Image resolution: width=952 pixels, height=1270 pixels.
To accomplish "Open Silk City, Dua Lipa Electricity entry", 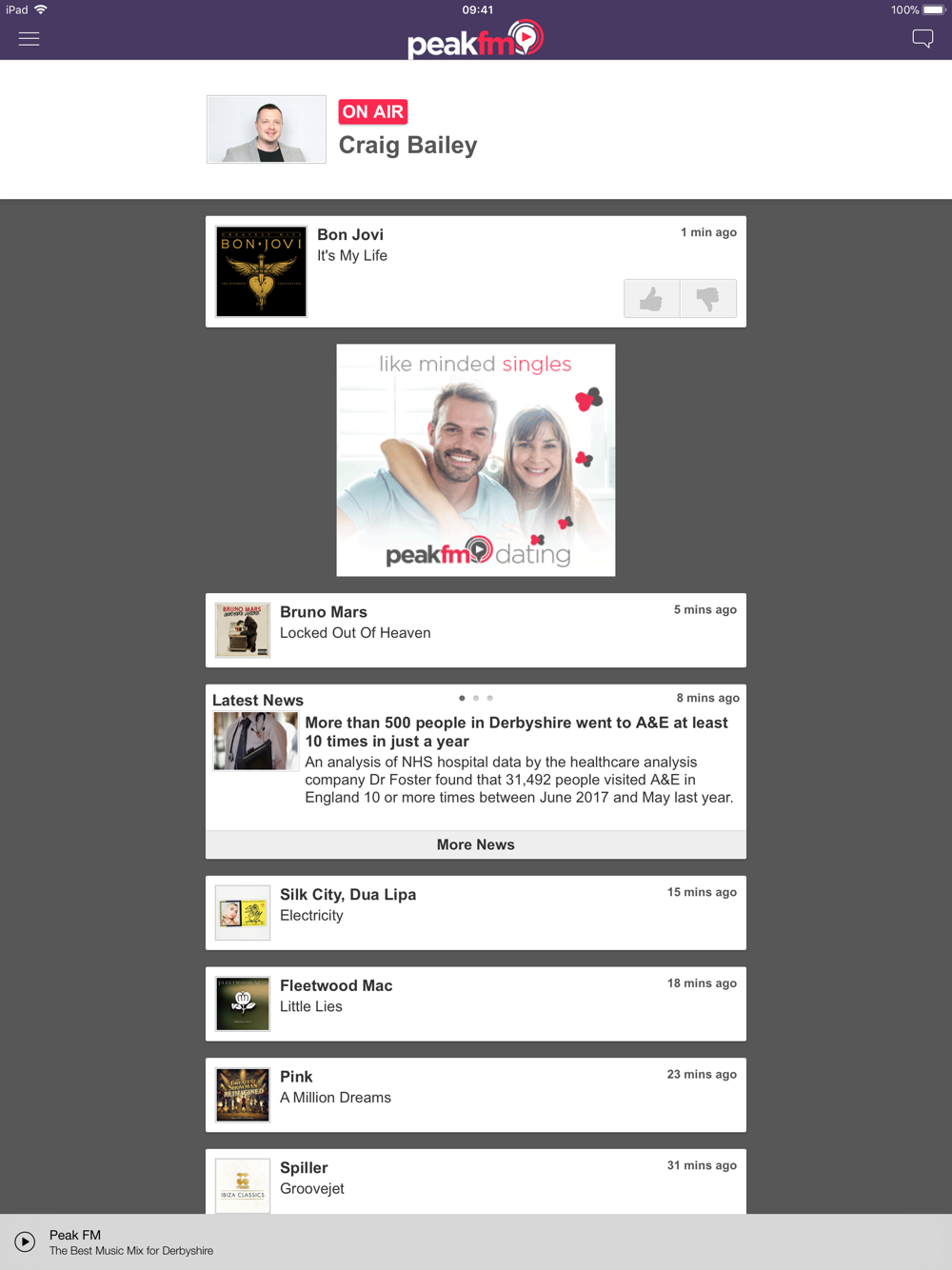I will point(476,913).
